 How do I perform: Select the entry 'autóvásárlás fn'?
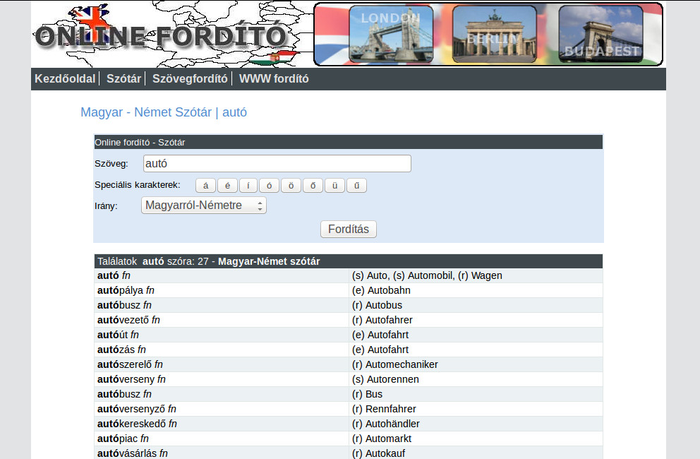[133, 453]
